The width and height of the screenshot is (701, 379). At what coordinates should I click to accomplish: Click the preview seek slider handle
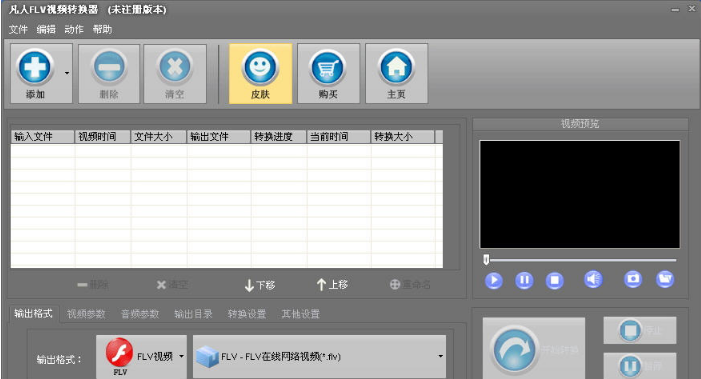(486, 260)
